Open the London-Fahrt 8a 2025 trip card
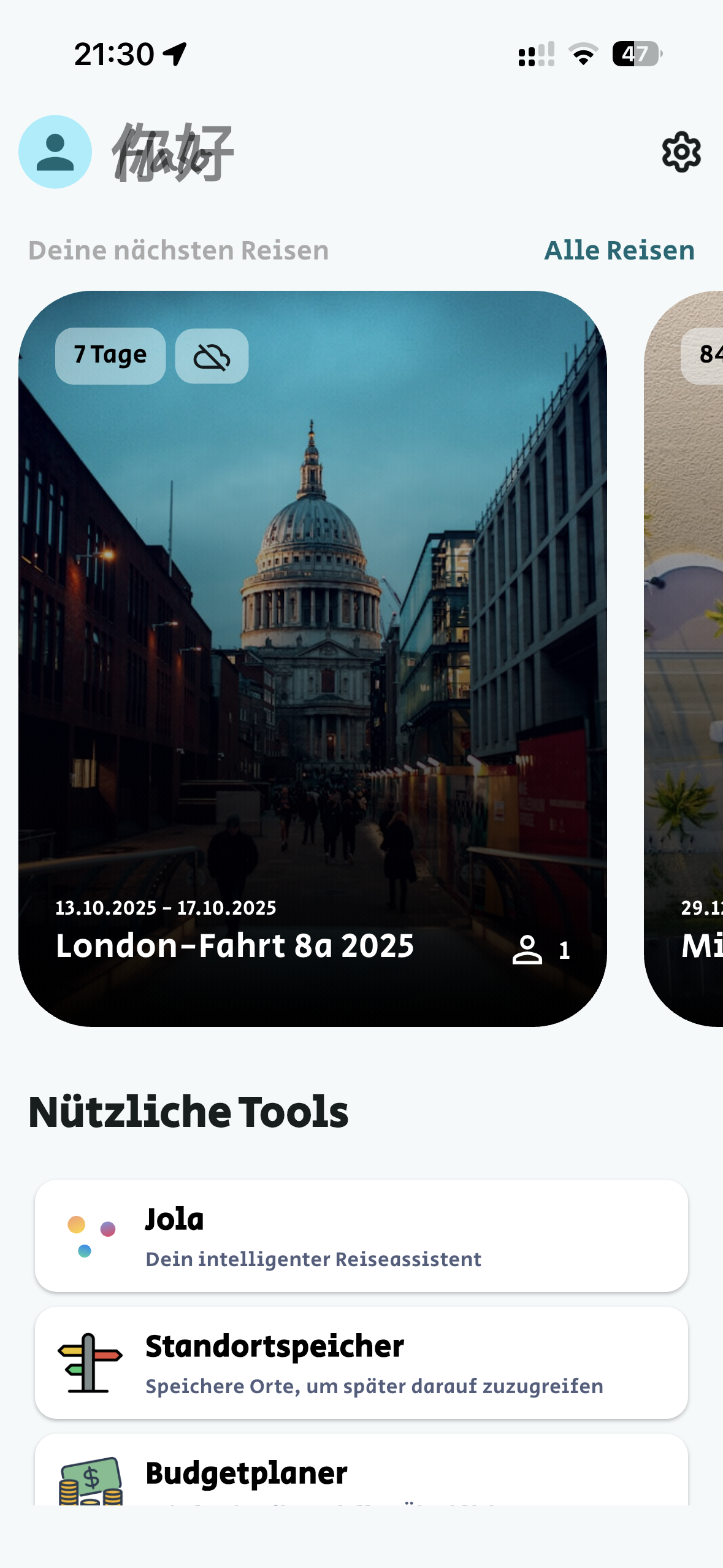This screenshot has height=1568, width=723. tap(313, 658)
